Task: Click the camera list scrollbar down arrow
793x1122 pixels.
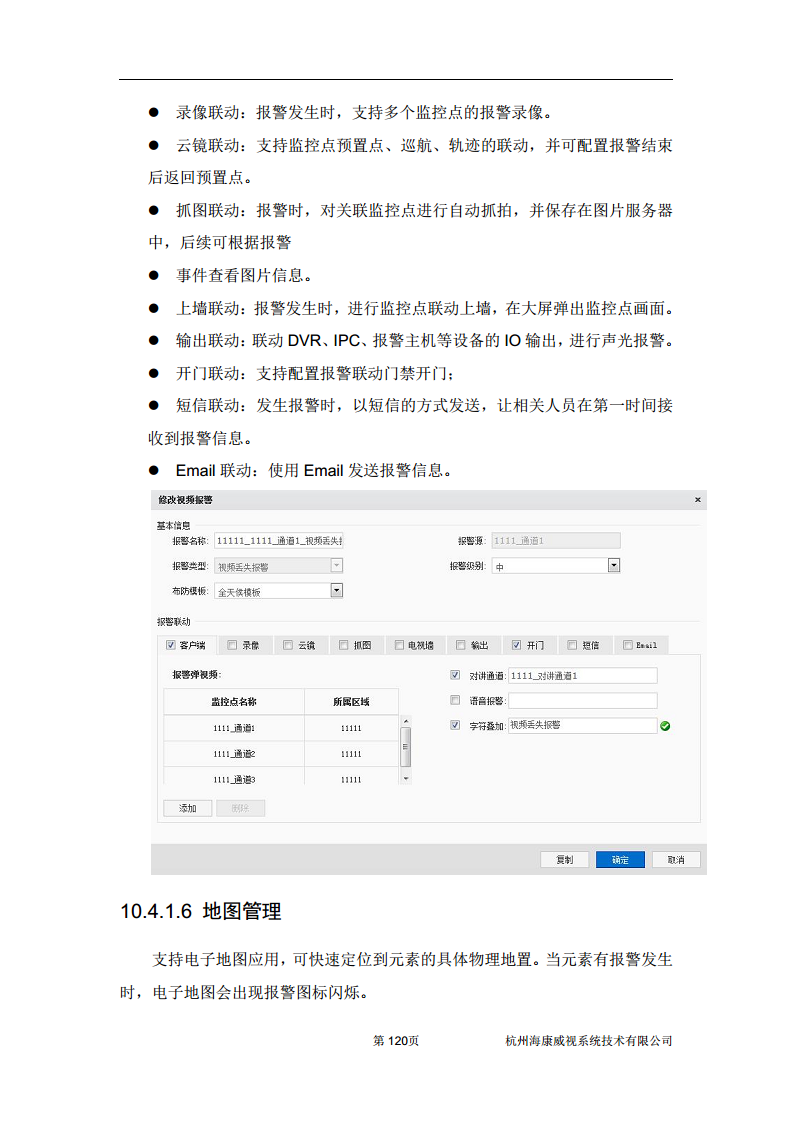Action: 406,779
